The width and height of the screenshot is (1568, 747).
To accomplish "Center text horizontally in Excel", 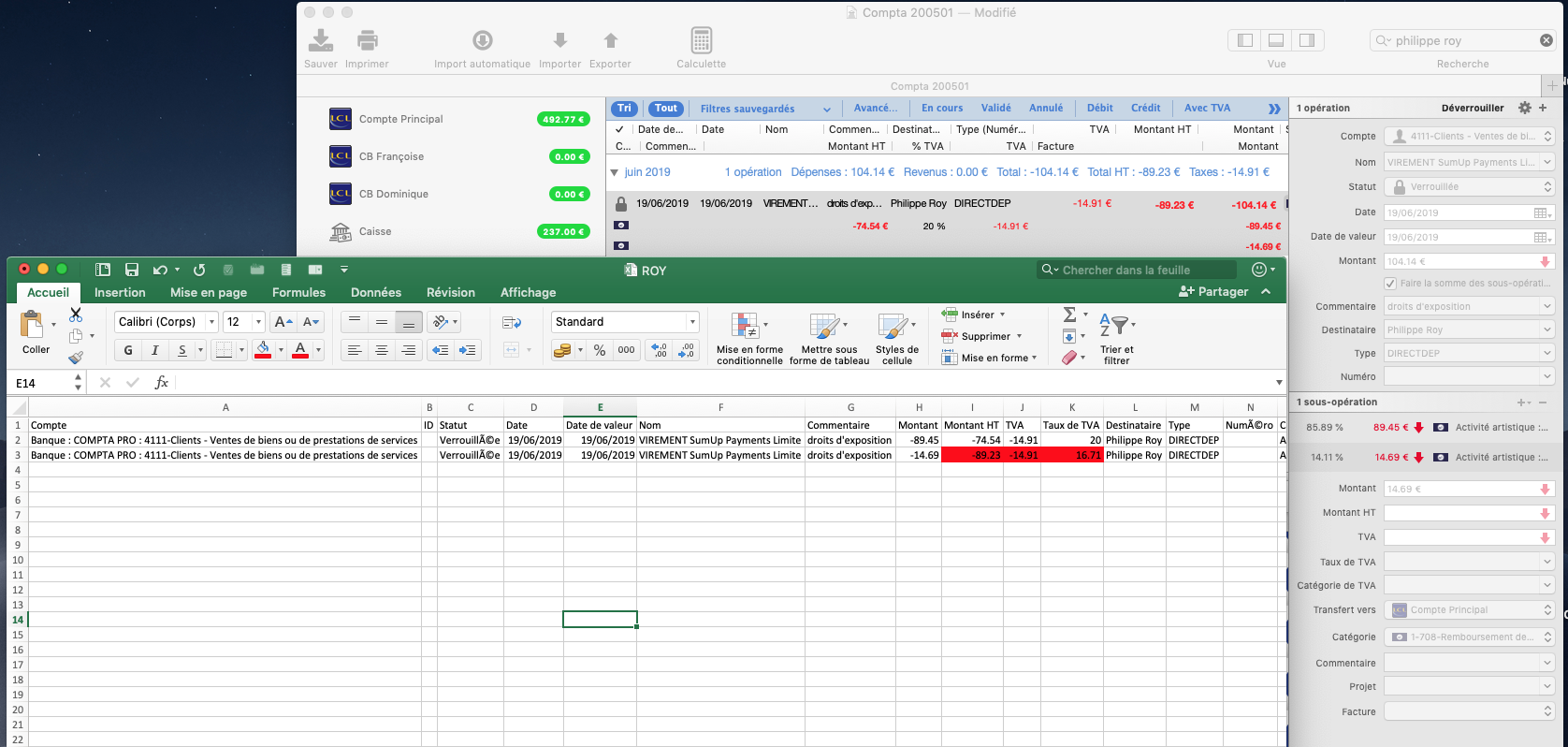I will (382, 350).
